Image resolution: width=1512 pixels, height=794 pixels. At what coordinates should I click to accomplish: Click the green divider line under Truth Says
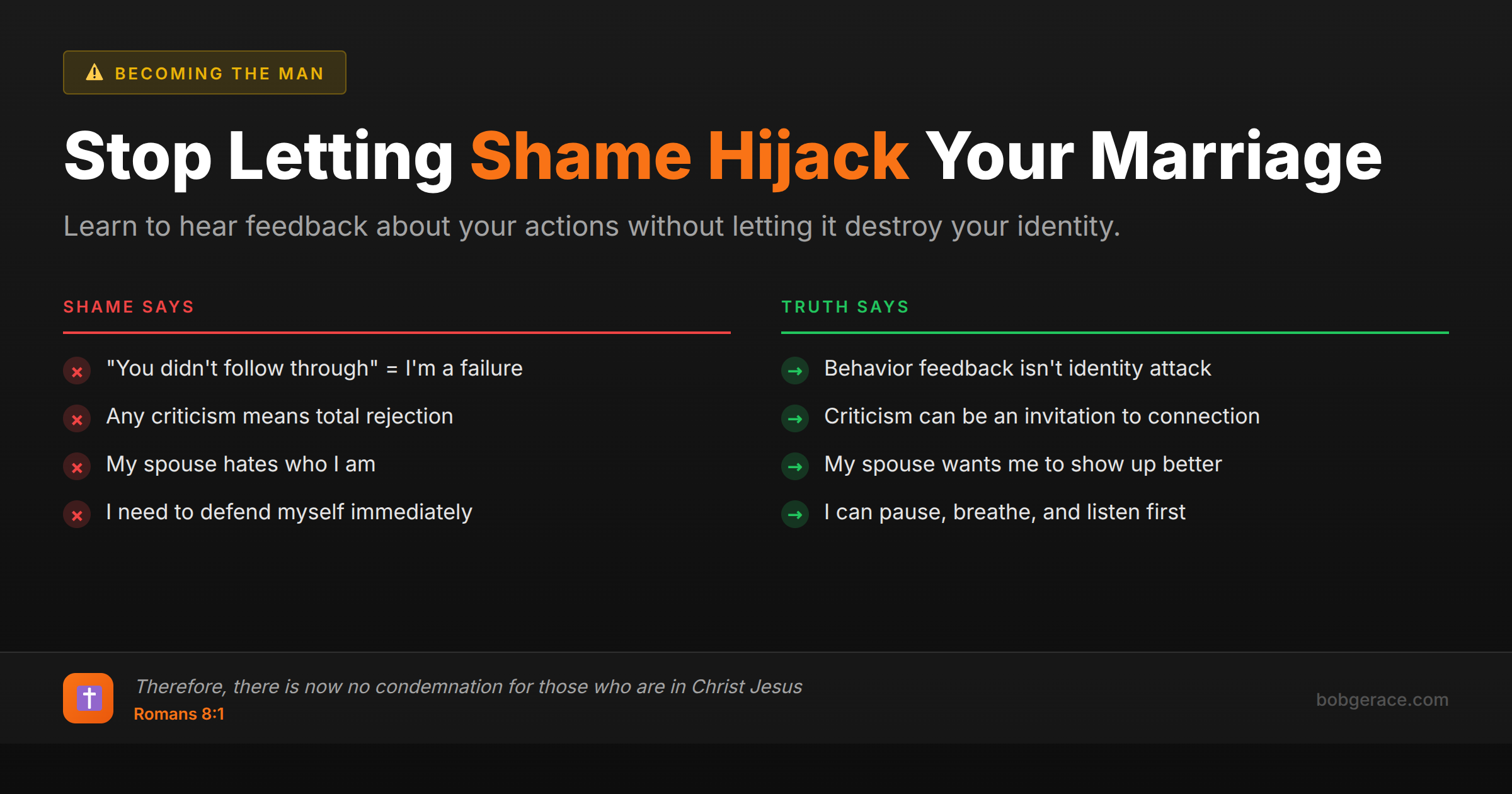pyautogui.click(x=1114, y=332)
